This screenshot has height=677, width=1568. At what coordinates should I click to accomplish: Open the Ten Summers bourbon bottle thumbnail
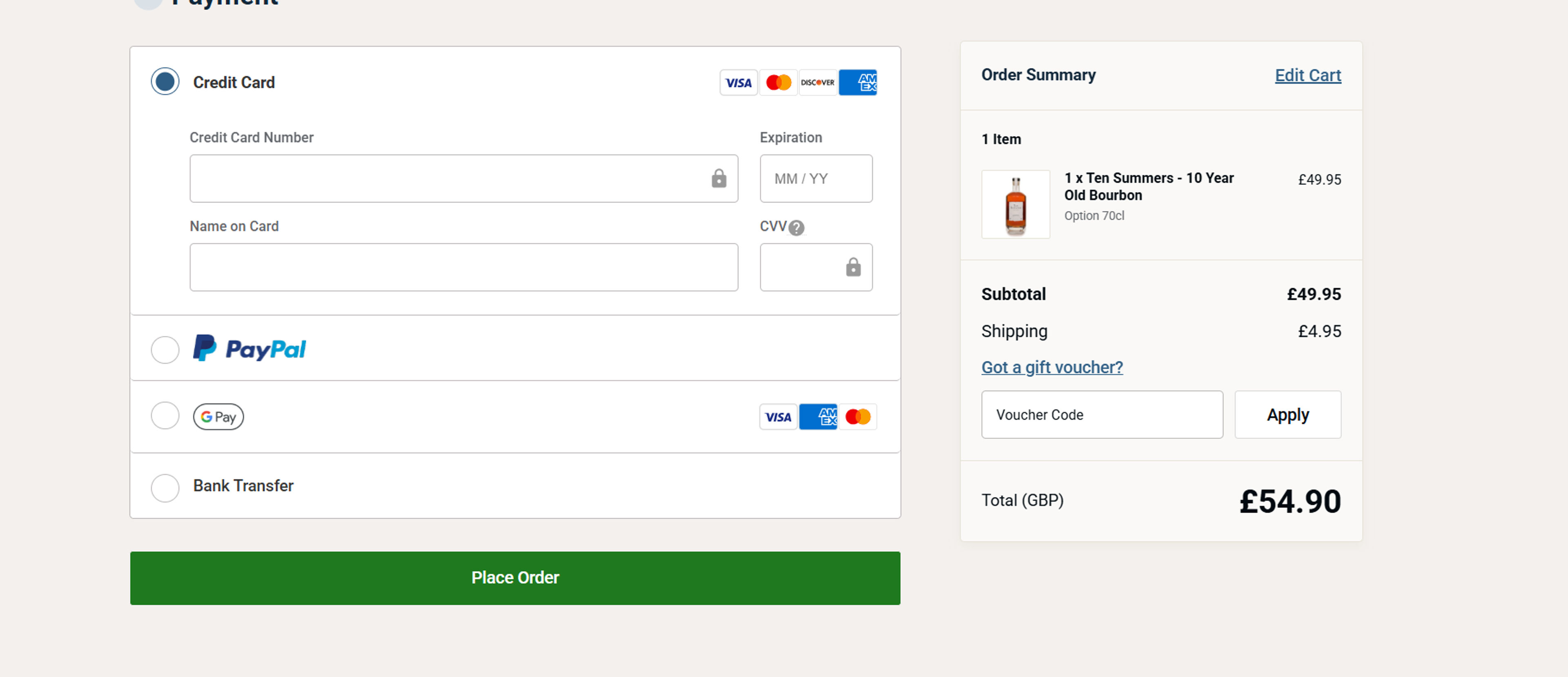[x=1015, y=205]
